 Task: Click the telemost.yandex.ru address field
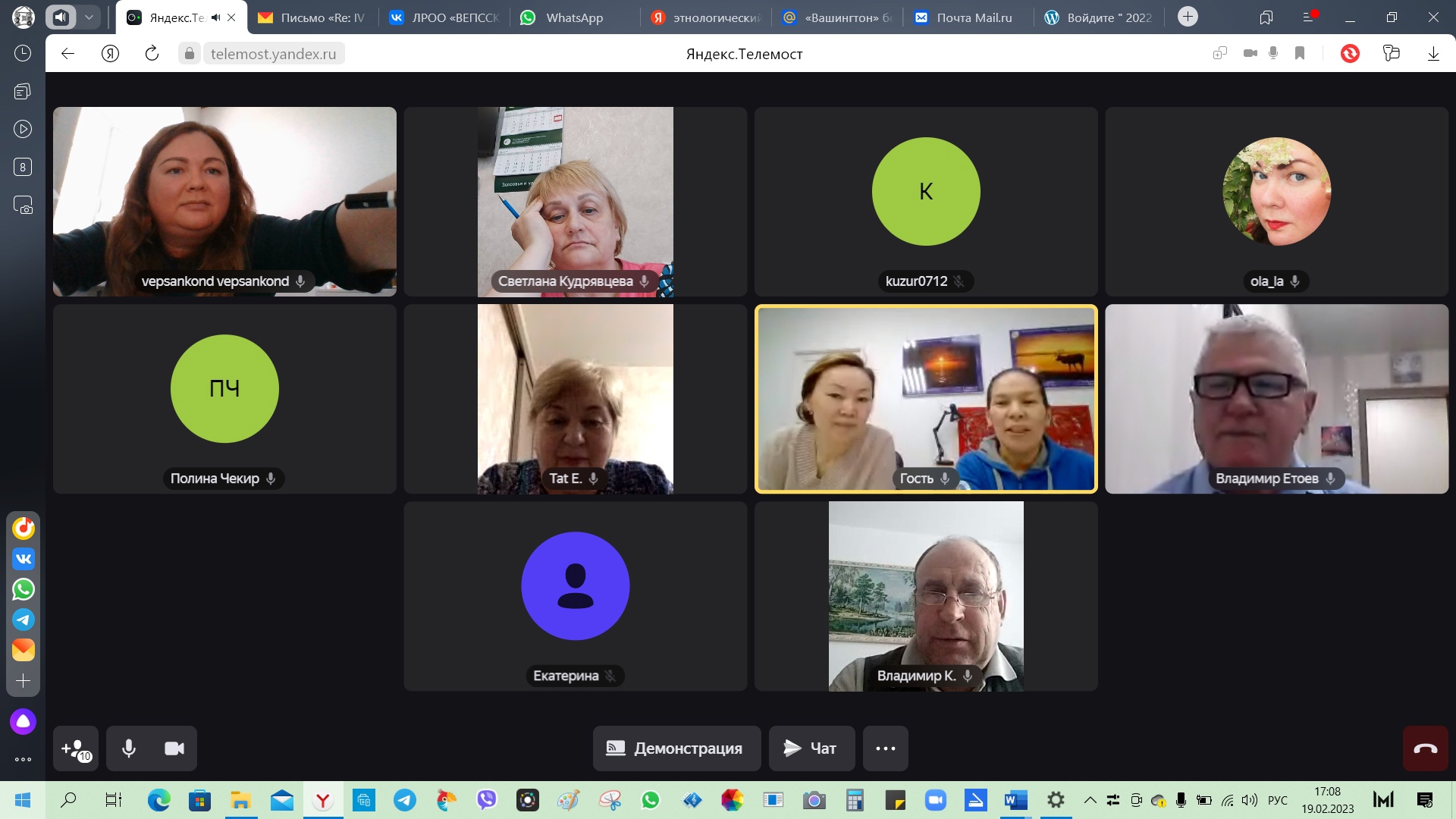tap(273, 54)
